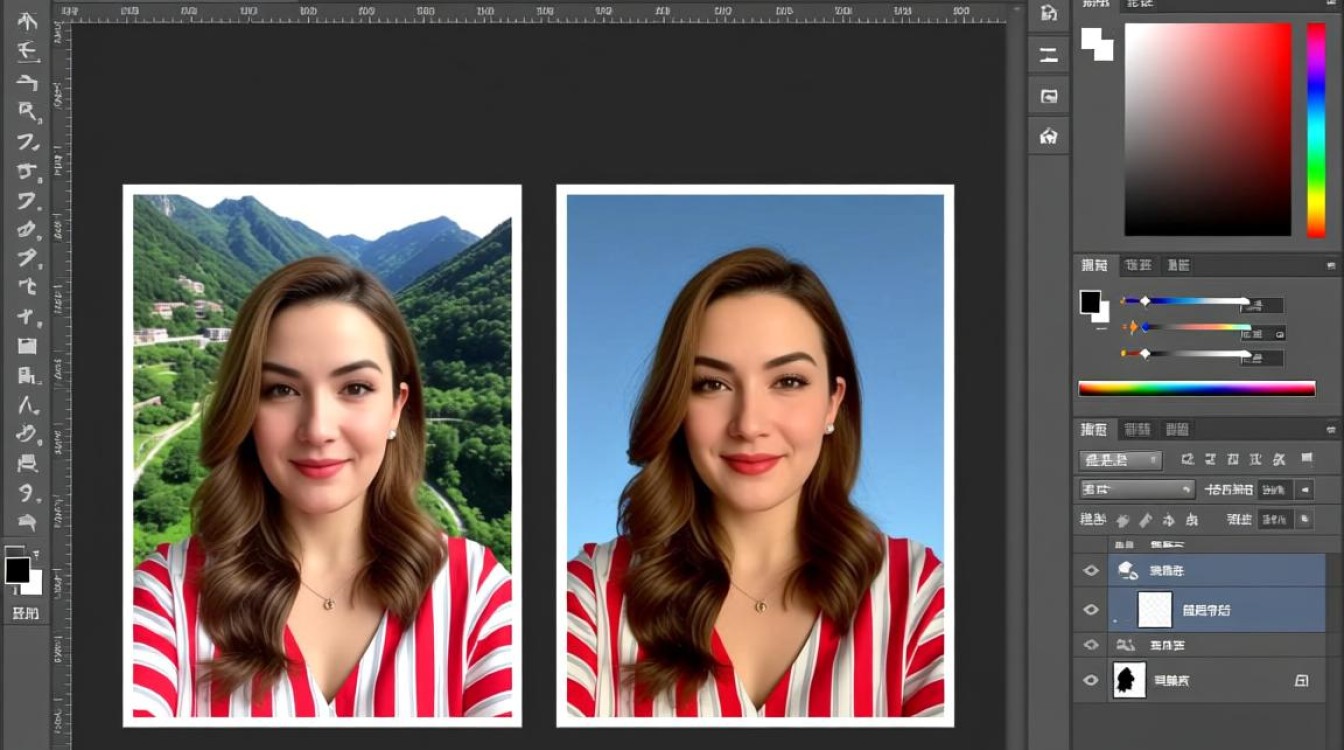Viewport: 1344px width, 750px height.
Task: Open the color picker panel's flyout menu icon
Action: coord(1330,4)
